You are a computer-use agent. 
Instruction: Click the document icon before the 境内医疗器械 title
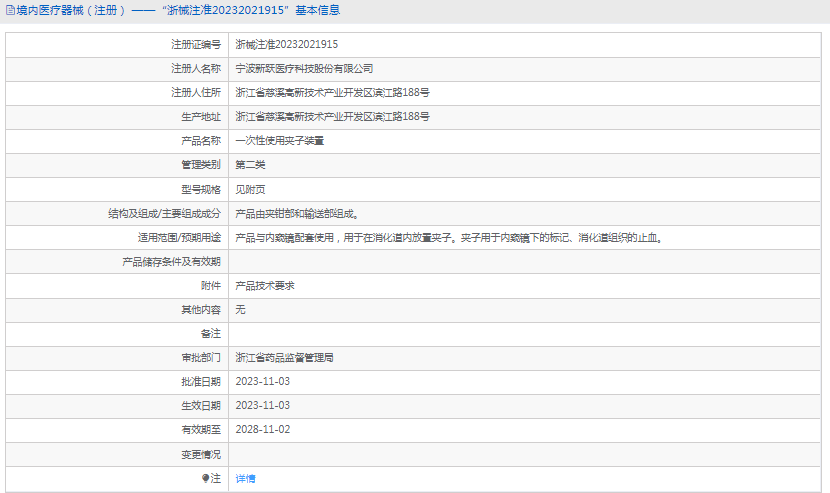[x=10, y=10]
